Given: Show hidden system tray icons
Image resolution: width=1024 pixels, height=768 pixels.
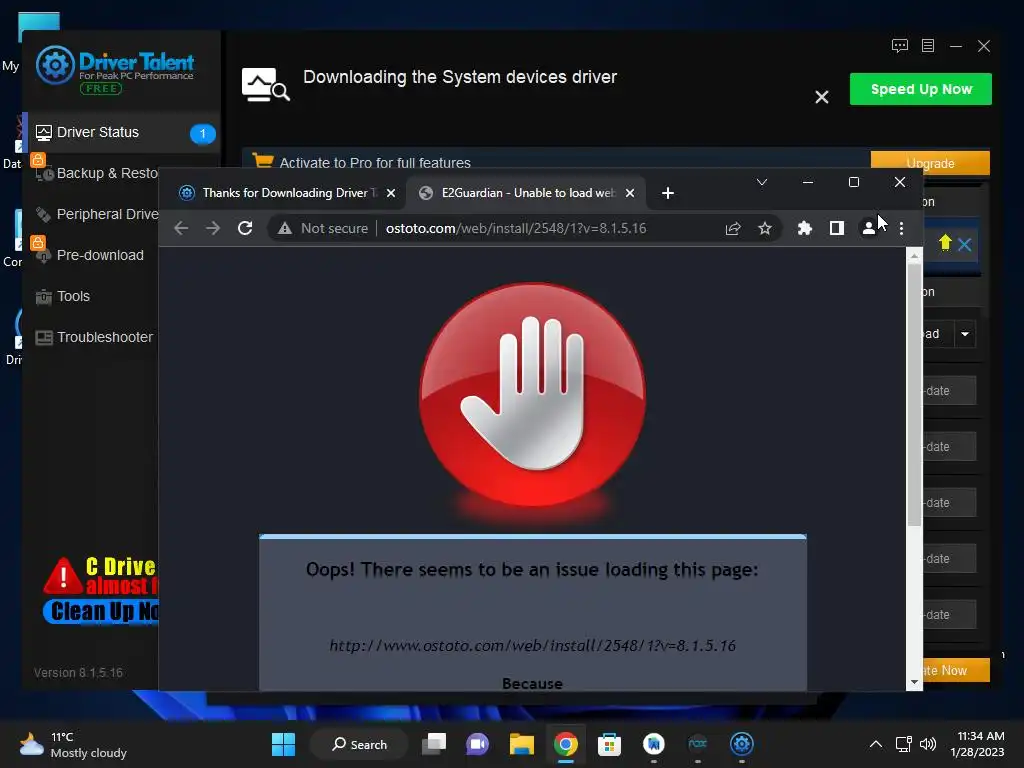Looking at the screenshot, I should [x=876, y=744].
